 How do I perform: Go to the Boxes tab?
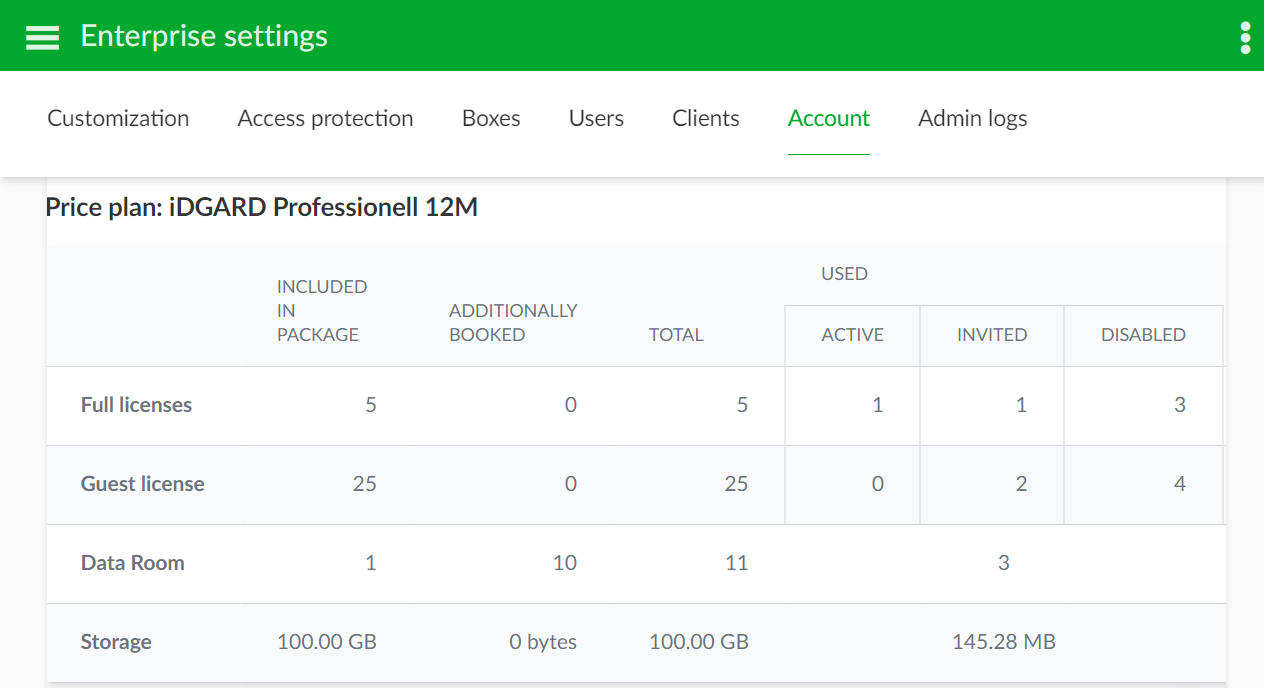pyautogui.click(x=491, y=118)
